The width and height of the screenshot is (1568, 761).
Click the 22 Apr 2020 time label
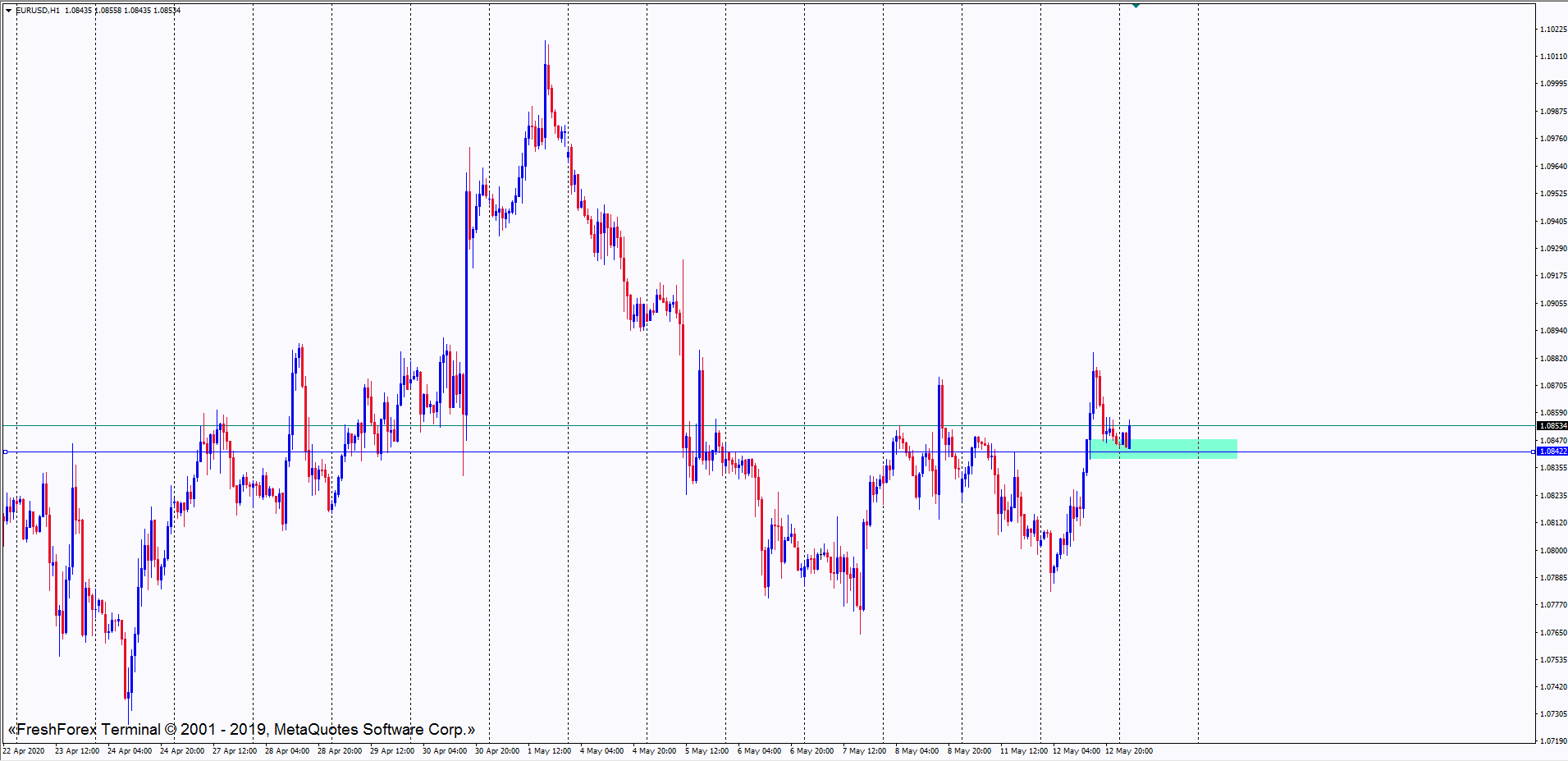click(25, 750)
